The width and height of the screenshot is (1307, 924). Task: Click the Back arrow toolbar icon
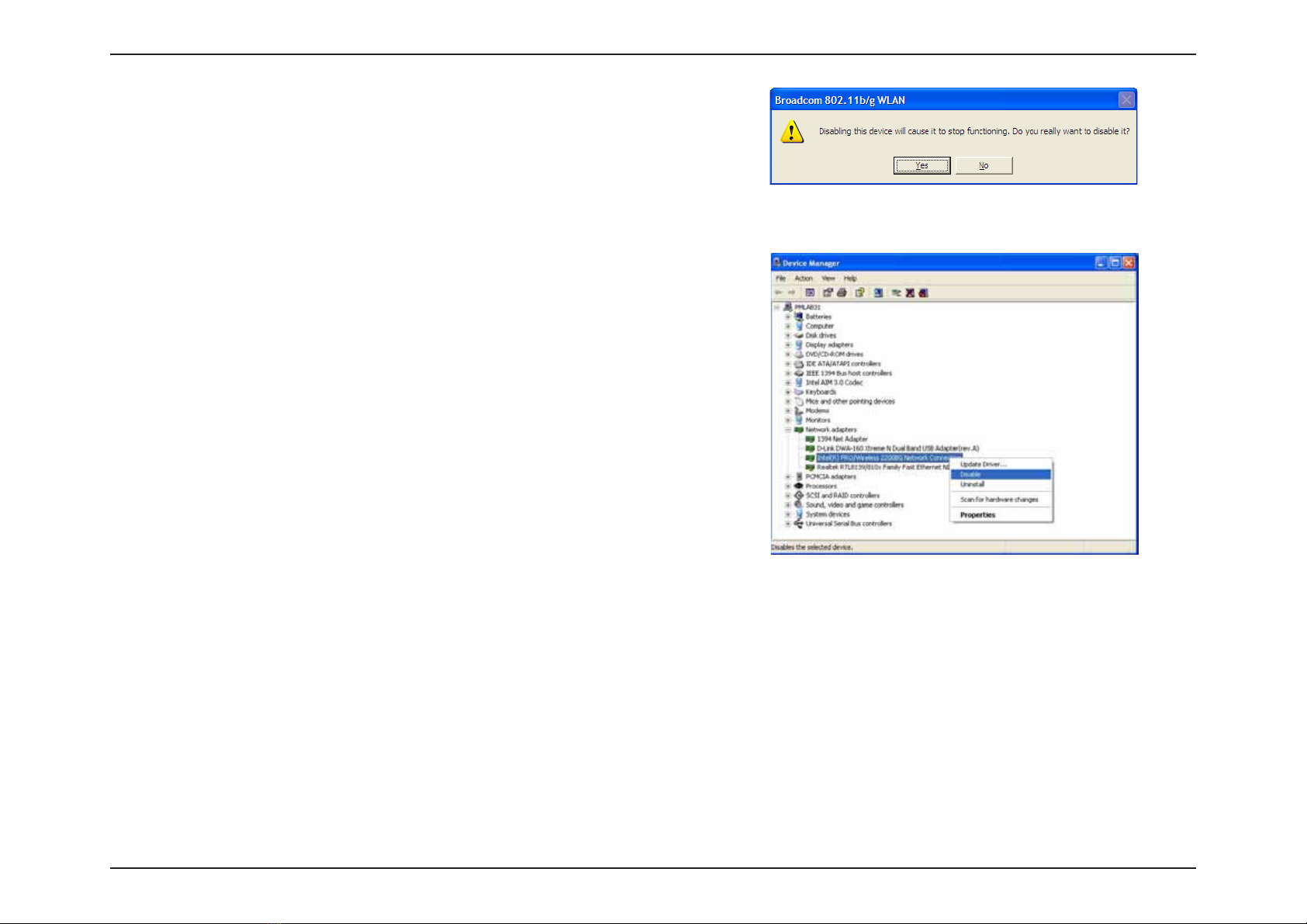779,292
